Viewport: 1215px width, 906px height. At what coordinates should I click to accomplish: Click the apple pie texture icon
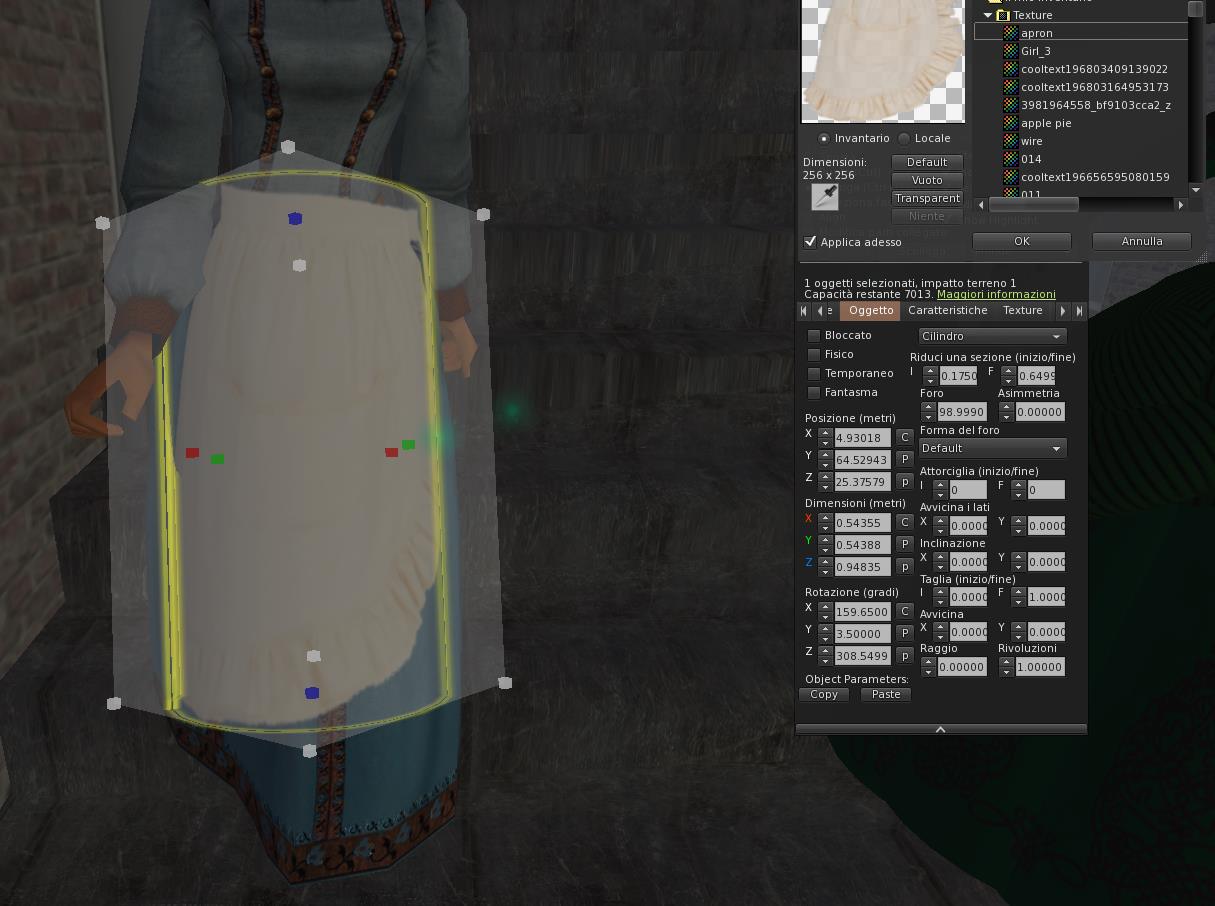[x=1010, y=123]
